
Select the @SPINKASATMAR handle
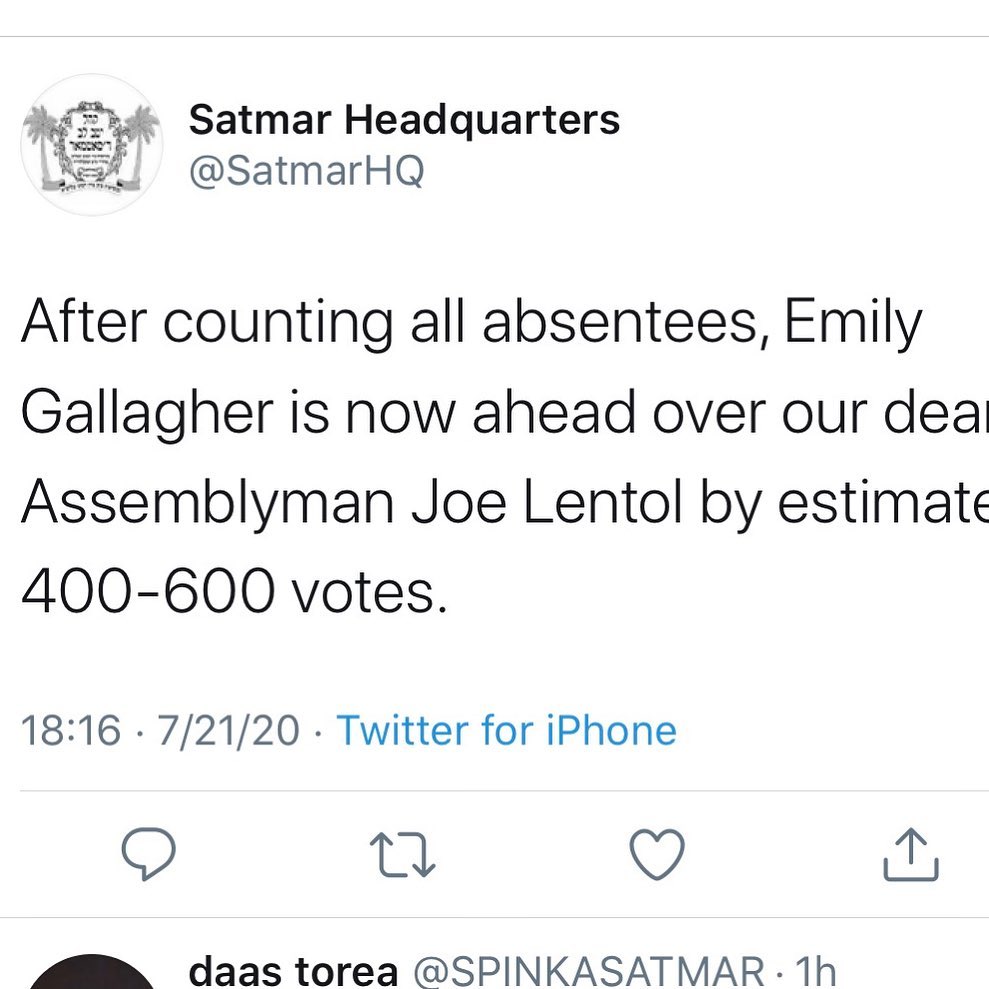coord(588,972)
